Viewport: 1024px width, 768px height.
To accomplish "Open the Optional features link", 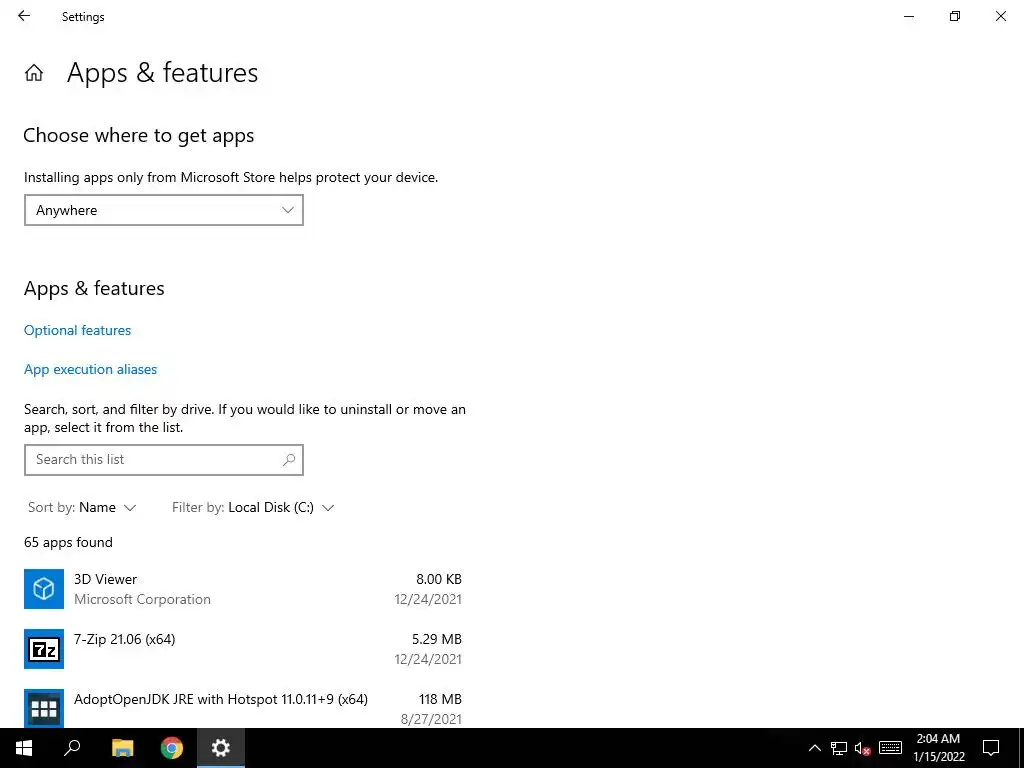I will 78,330.
